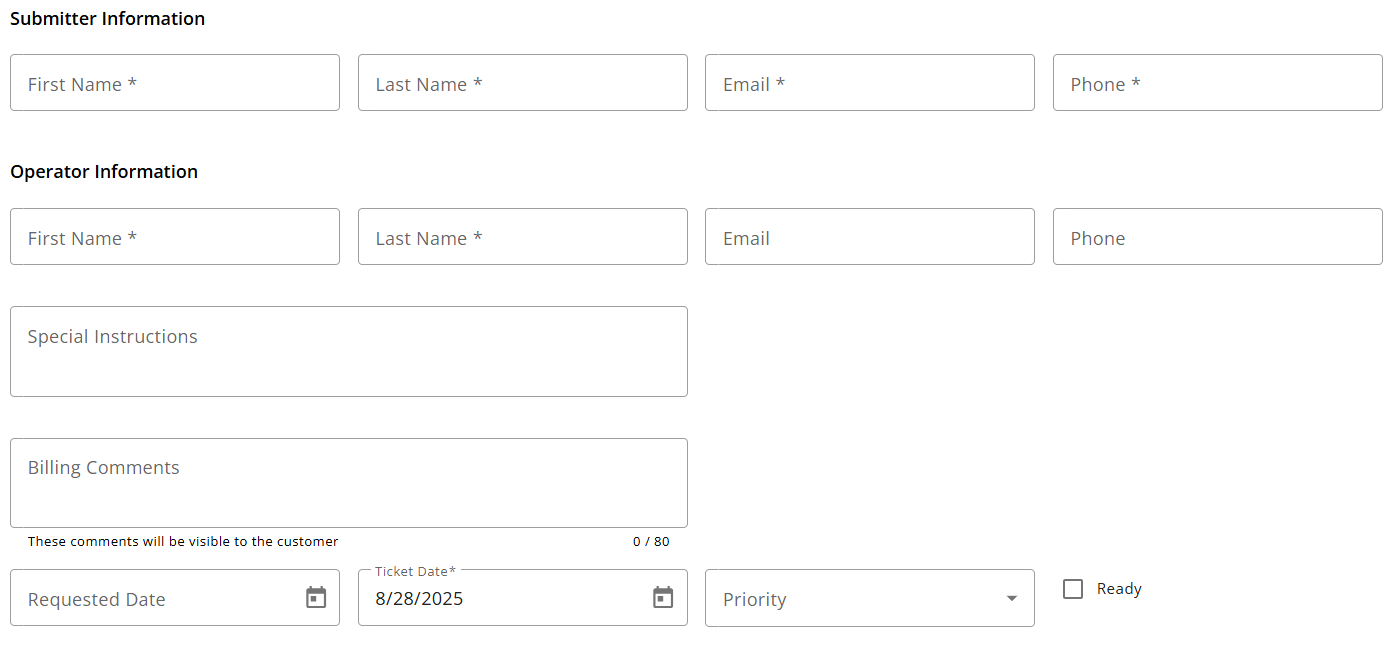Screen dimensions: 1399x654
Task: Click Operator Last Name input
Action: pyautogui.click(x=522, y=237)
